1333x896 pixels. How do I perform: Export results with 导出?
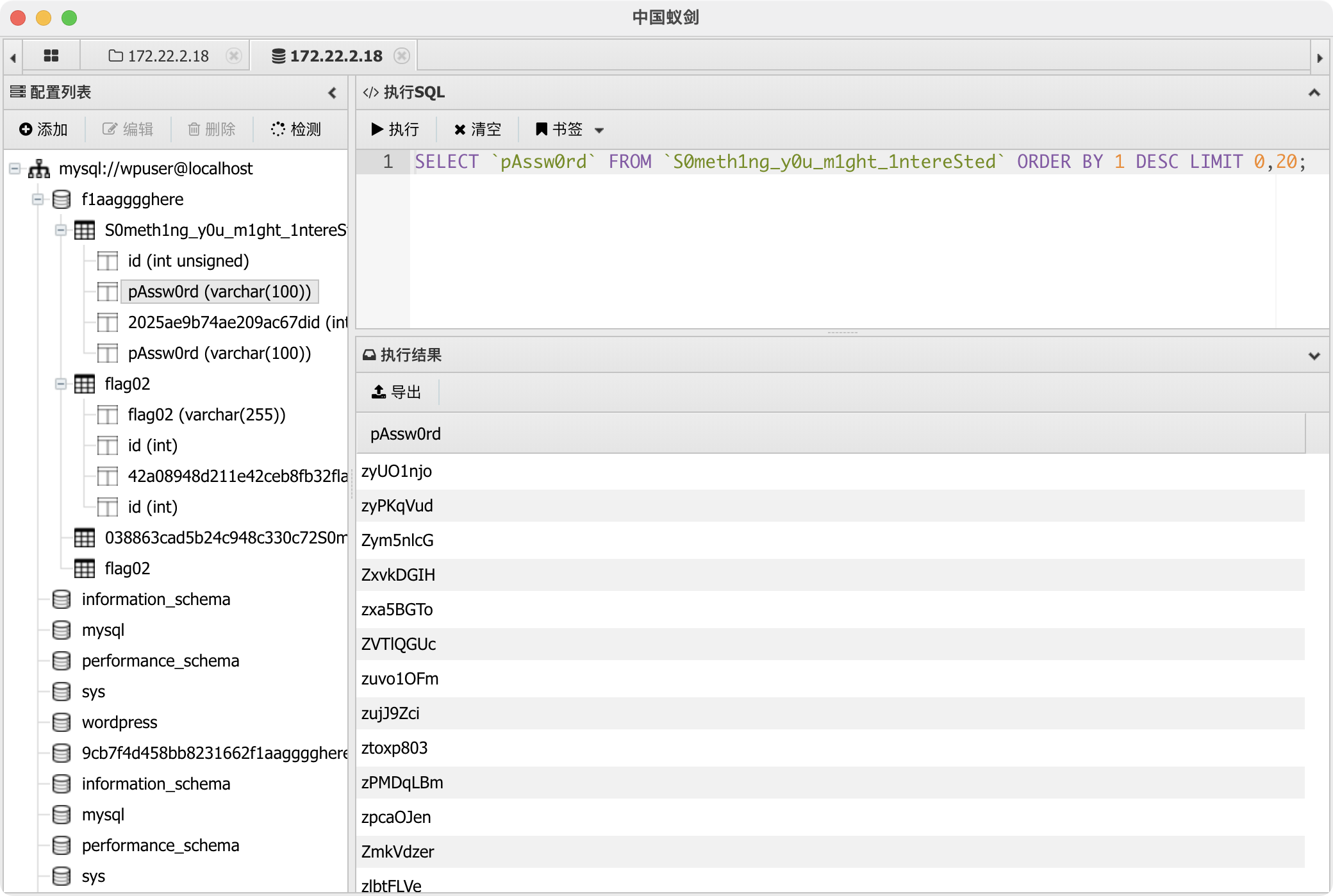(397, 392)
